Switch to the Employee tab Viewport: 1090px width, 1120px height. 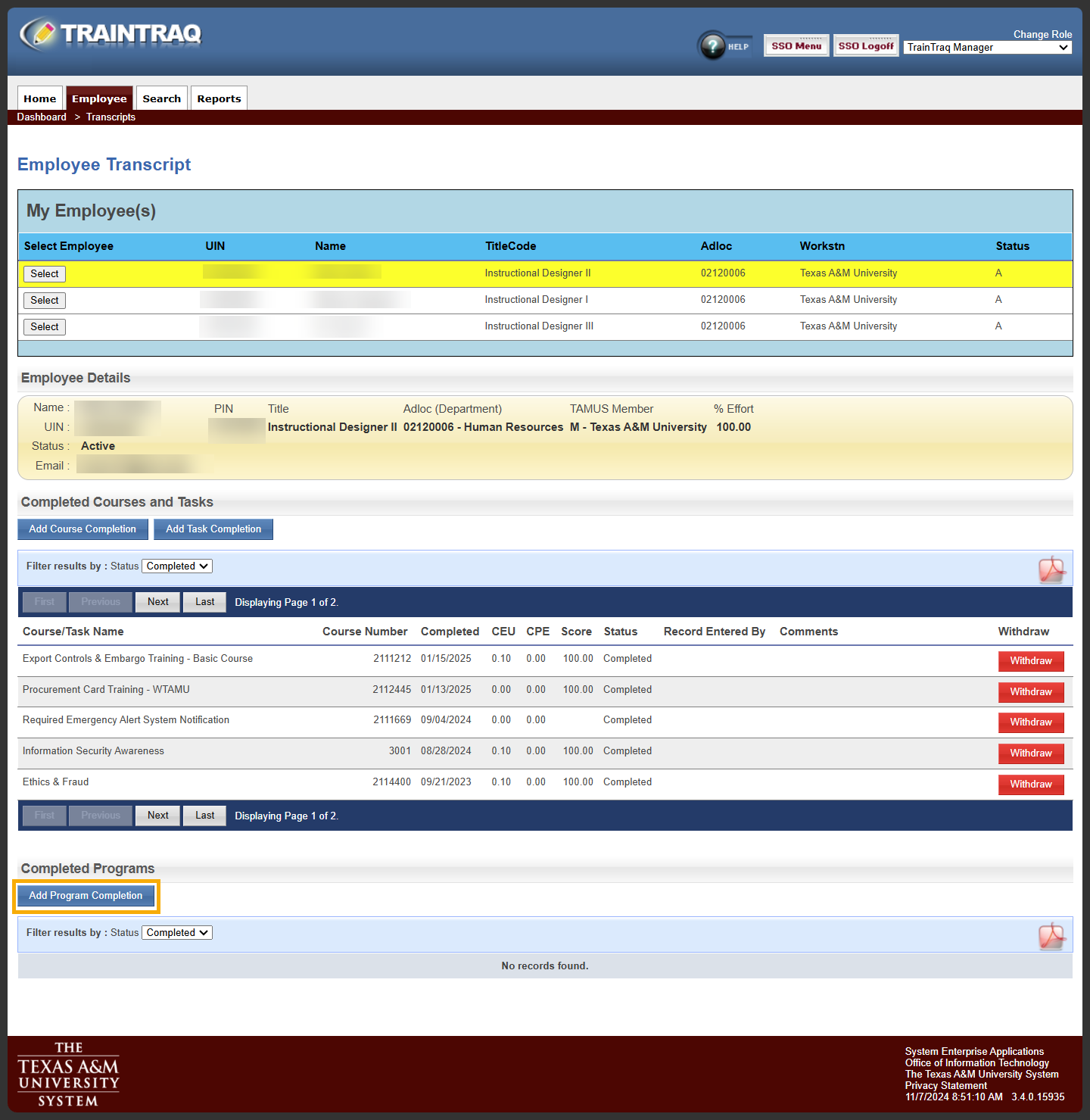(x=99, y=98)
